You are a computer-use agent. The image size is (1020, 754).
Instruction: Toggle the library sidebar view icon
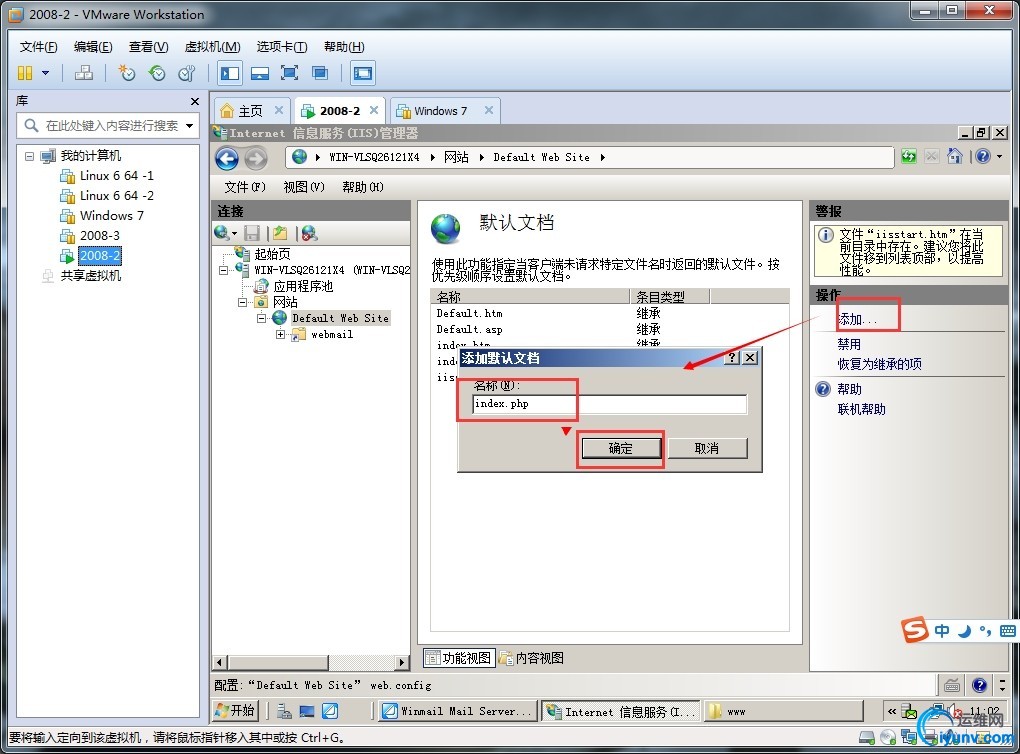[230, 73]
